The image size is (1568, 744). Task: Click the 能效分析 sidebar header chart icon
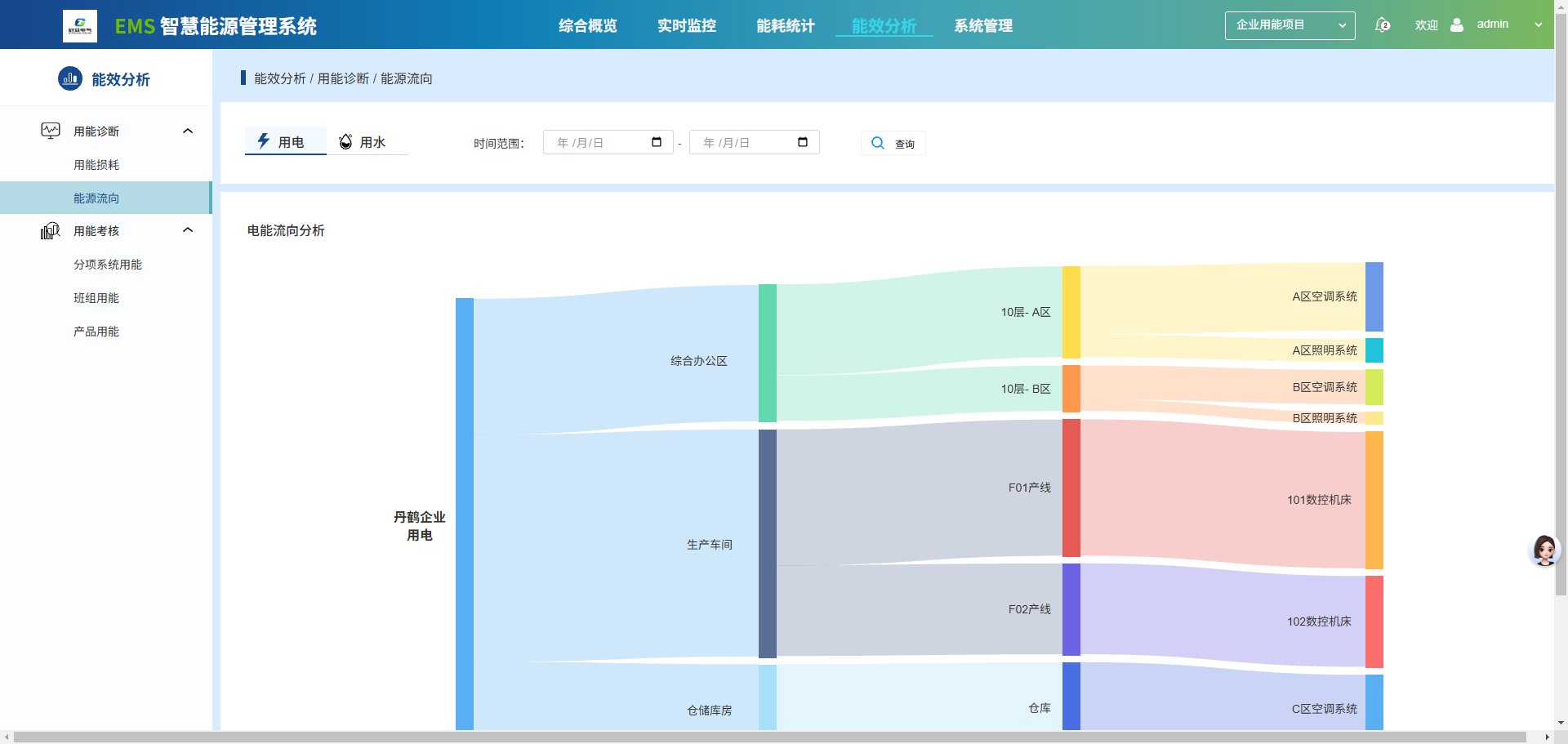click(x=70, y=78)
